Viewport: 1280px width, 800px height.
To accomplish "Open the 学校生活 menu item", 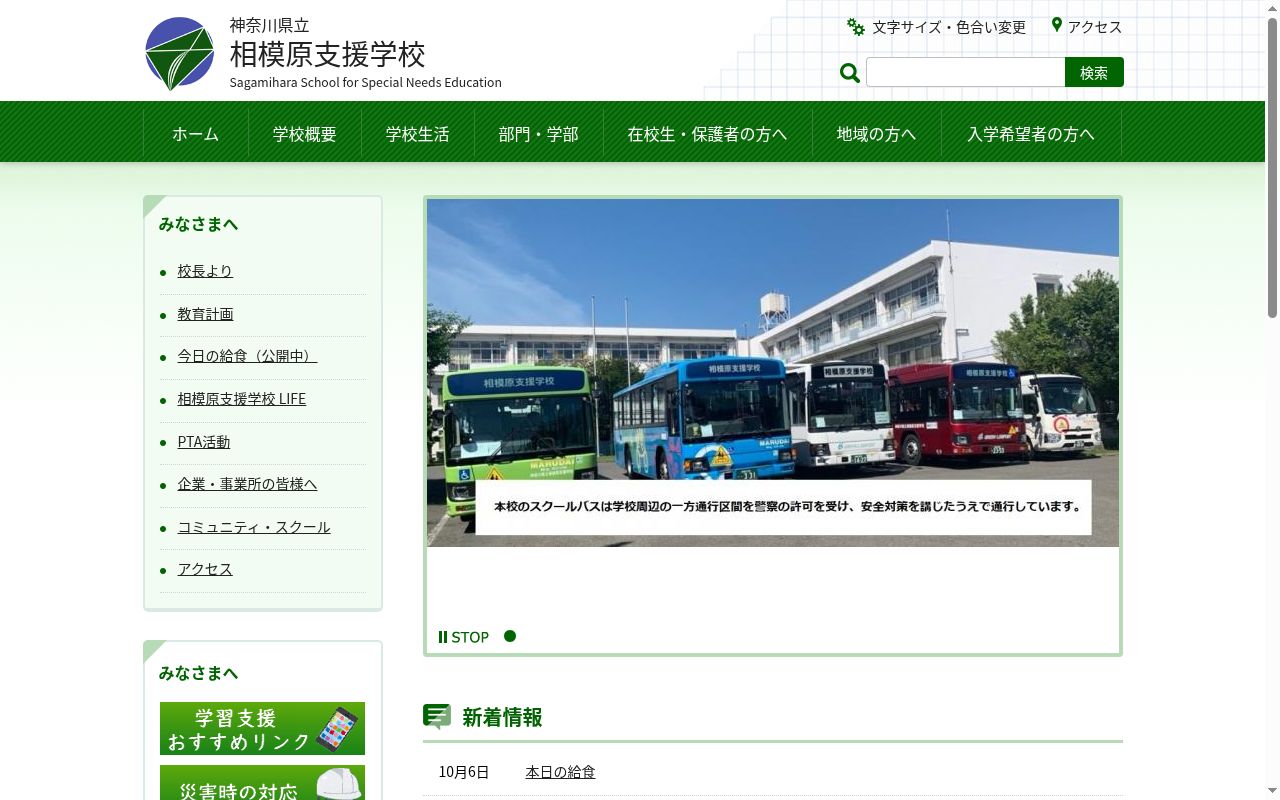I will click(x=418, y=133).
